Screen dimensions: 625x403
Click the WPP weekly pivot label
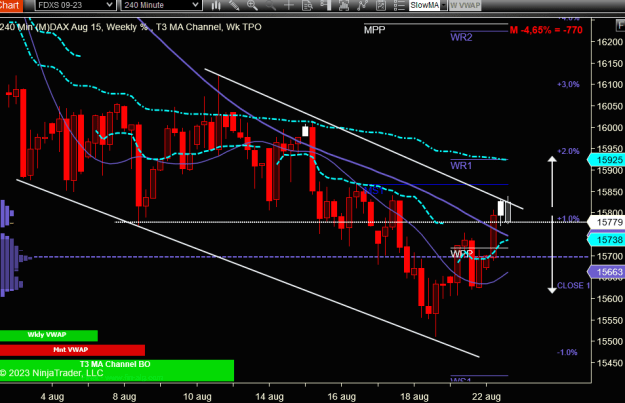click(462, 254)
